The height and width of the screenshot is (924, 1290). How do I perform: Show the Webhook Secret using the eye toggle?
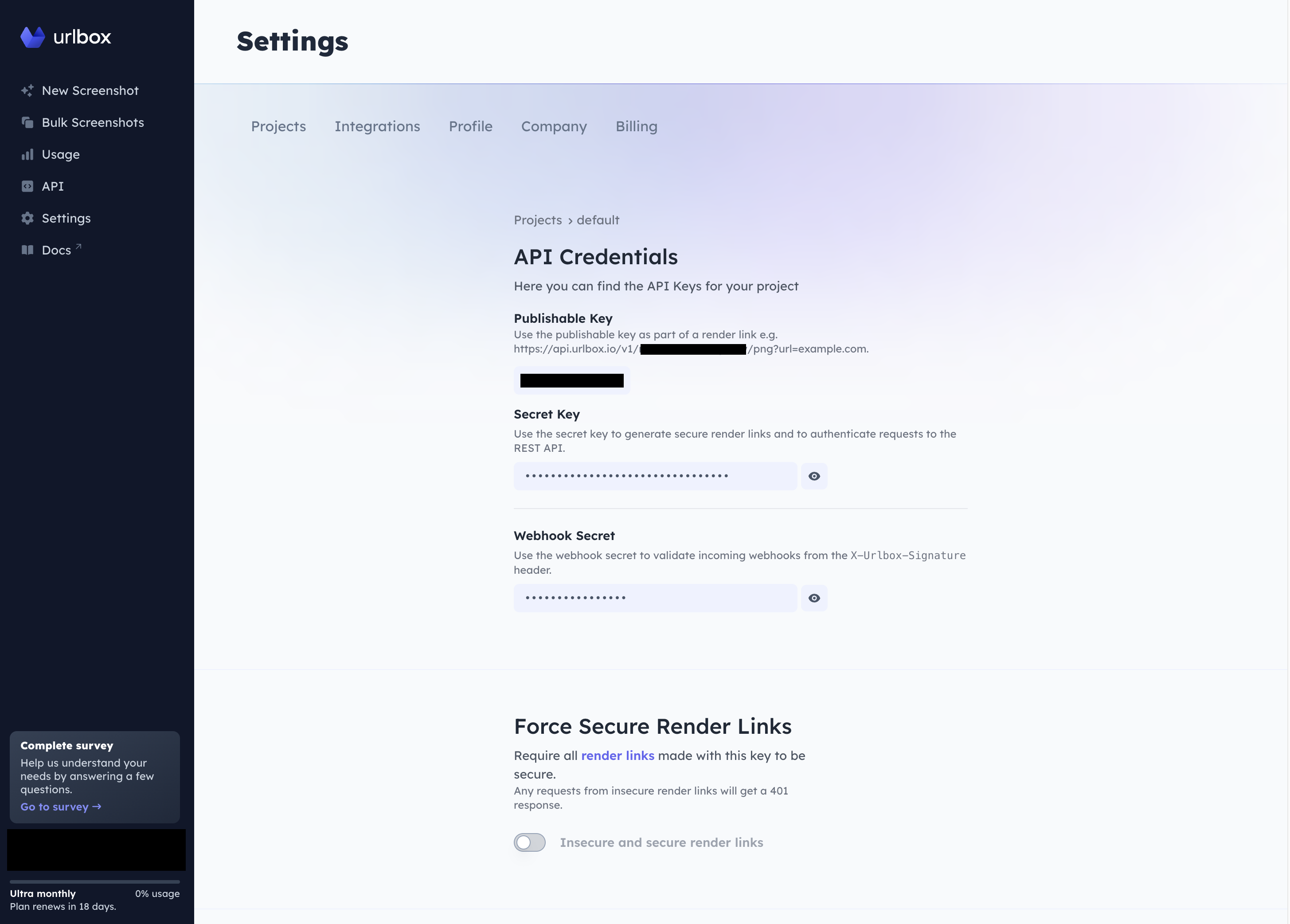(x=814, y=598)
